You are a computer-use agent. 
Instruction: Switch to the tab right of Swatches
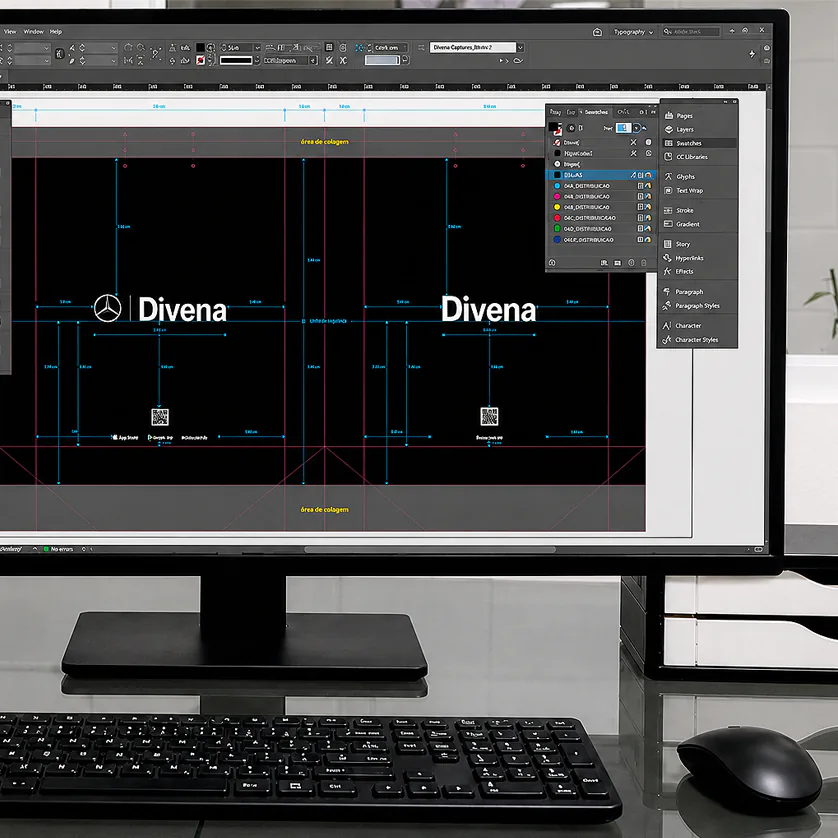(x=623, y=112)
